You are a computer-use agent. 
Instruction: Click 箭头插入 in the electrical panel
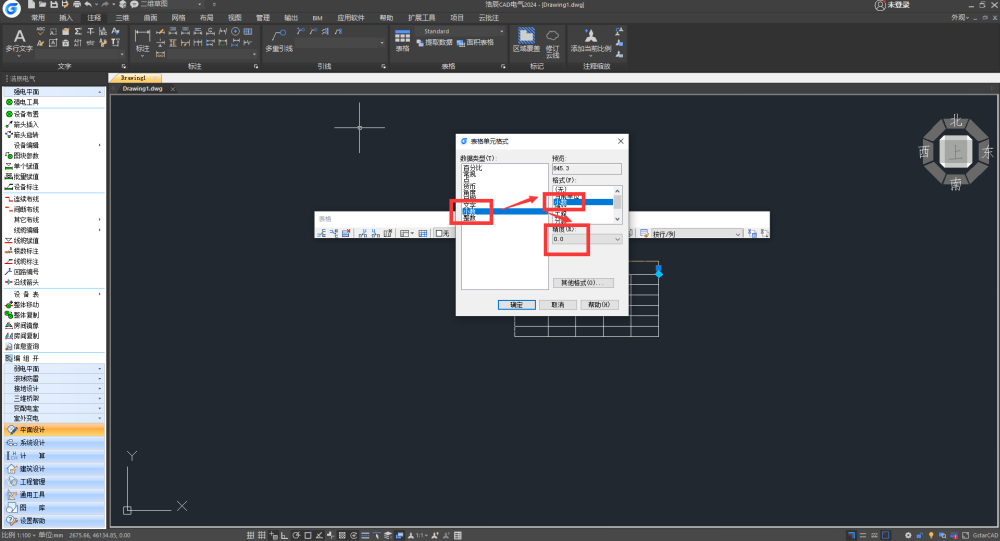26,124
